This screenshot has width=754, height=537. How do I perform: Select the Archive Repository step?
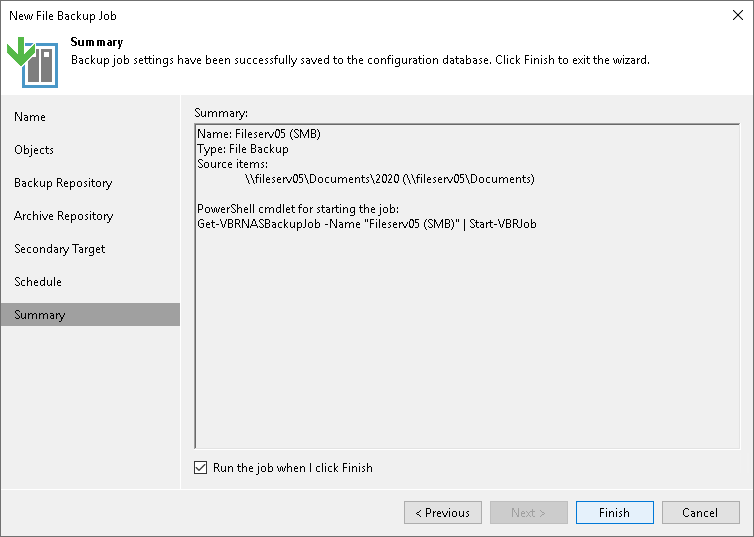point(63,216)
